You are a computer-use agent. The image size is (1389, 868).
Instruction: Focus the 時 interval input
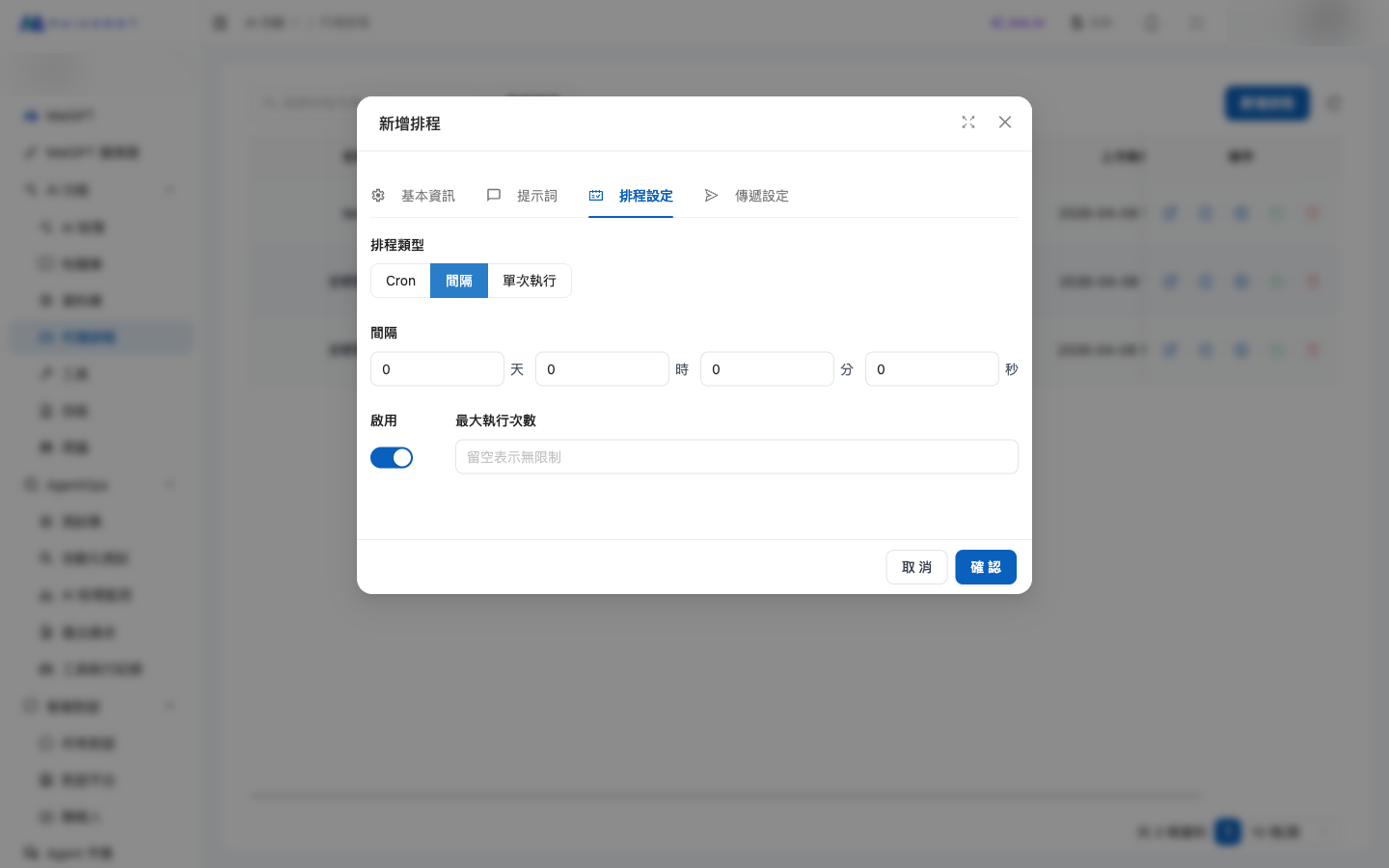[602, 369]
